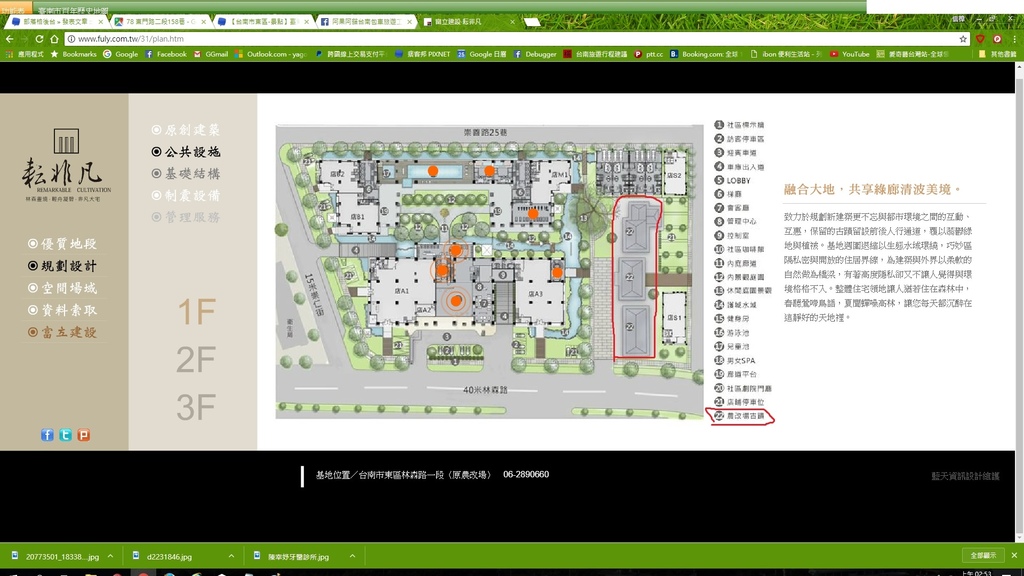
Task: Click the site info icon in address bar
Action: click(71, 39)
